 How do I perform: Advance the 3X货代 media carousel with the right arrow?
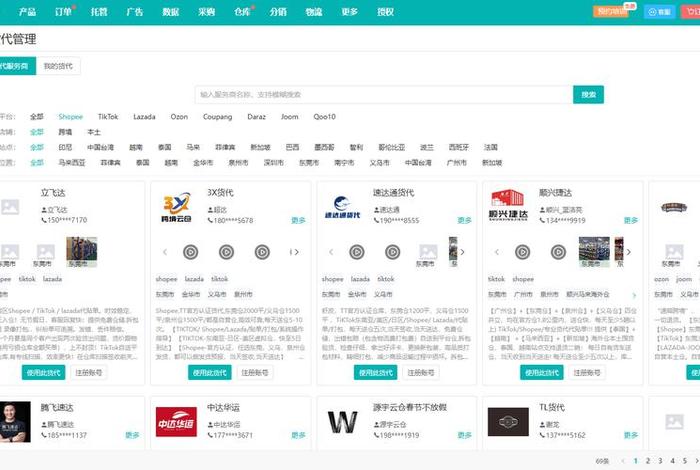point(296,252)
